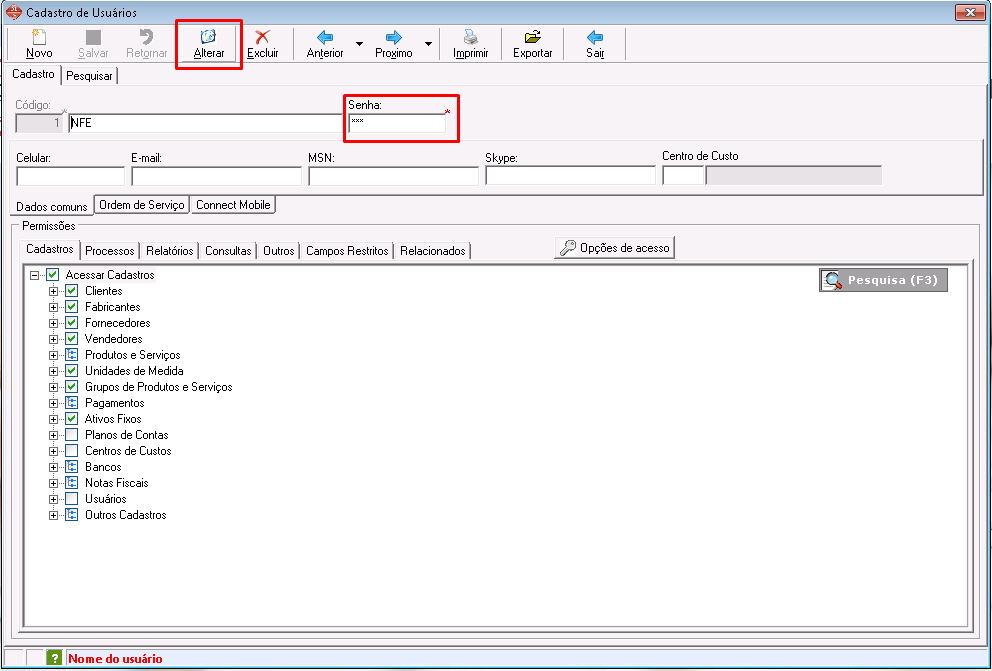Toggle Grupos de Produtos e Serviços checkbox
Screen dimensions: 992x671
click(x=71, y=387)
